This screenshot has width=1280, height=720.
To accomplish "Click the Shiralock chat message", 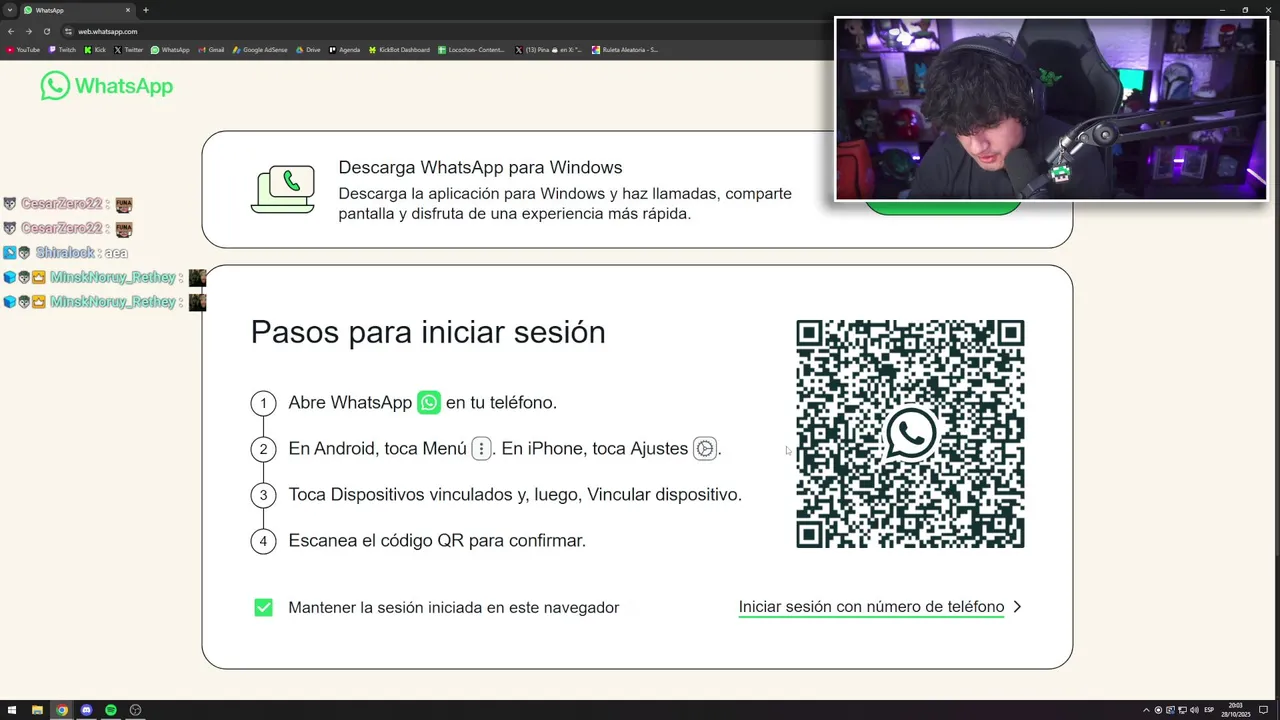I will (66, 253).
